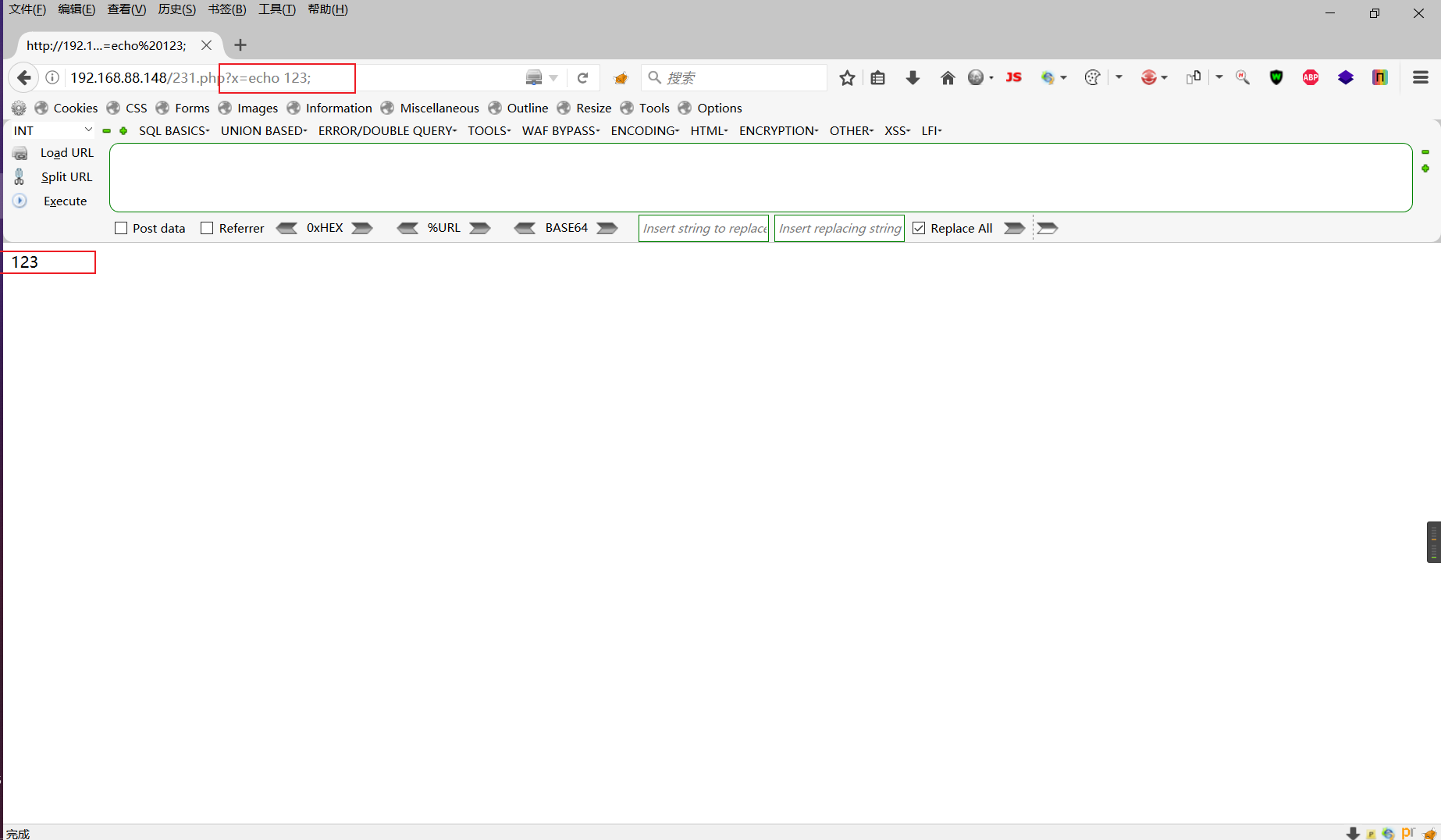1441x840 pixels.
Task: Toggle JavaScript using the JS icon
Action: click(1013, 77)
